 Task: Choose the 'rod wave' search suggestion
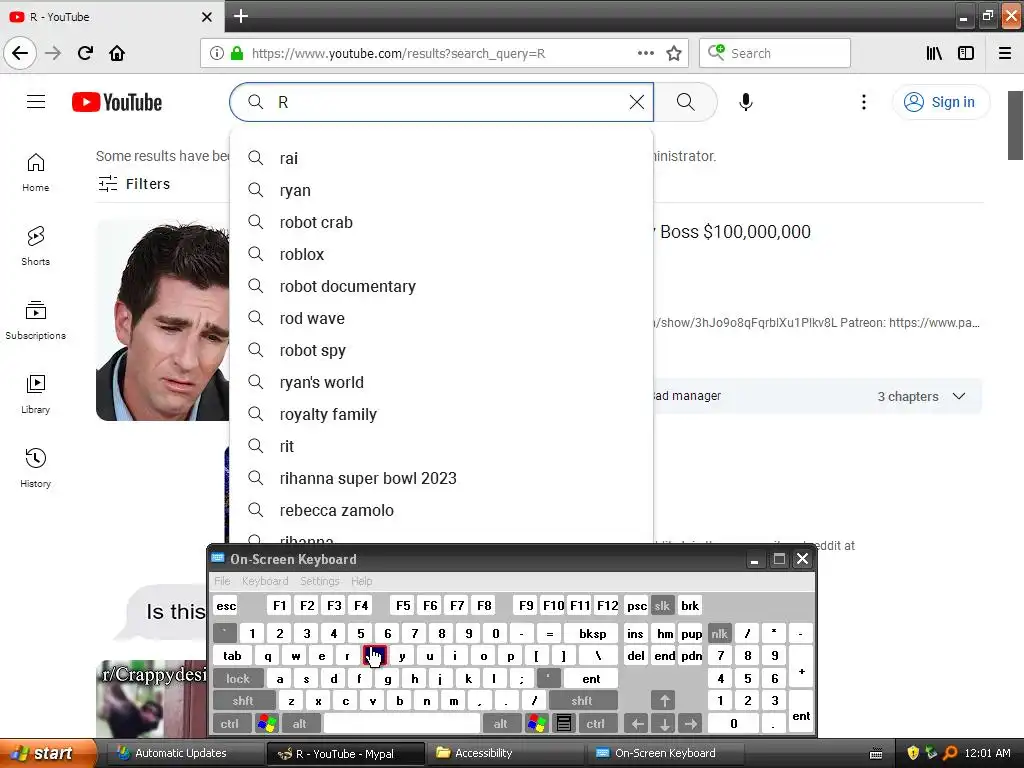(x=441, y=318)
